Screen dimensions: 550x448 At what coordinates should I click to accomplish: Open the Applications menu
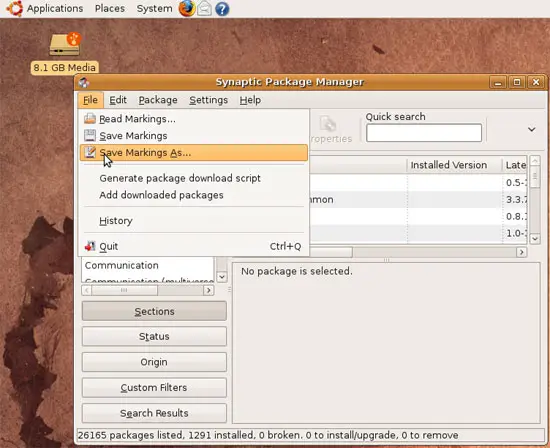coord(55,8)
